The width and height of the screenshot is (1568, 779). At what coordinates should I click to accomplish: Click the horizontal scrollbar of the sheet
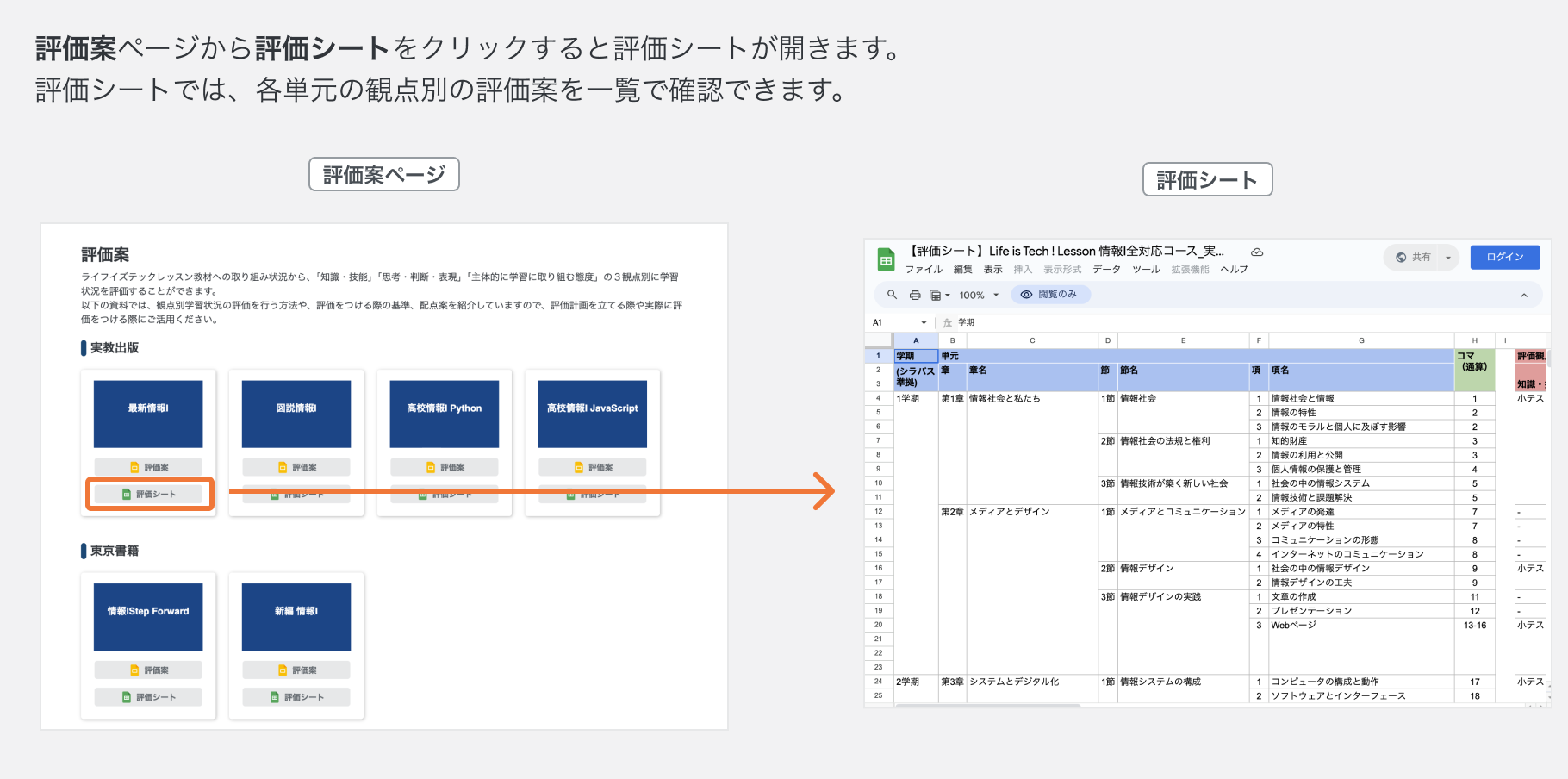tap(987, 706)
